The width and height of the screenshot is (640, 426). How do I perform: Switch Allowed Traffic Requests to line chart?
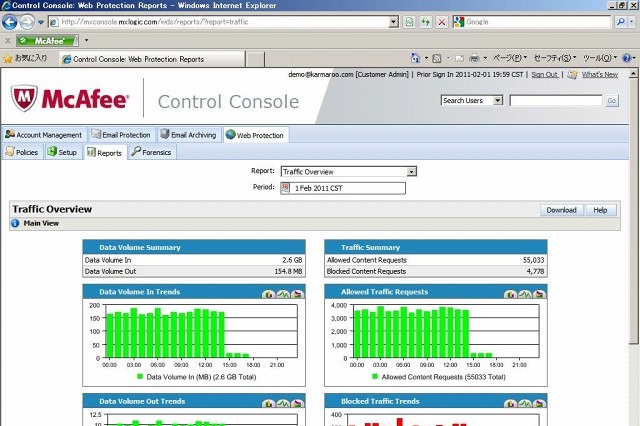(x=525, y=294)
